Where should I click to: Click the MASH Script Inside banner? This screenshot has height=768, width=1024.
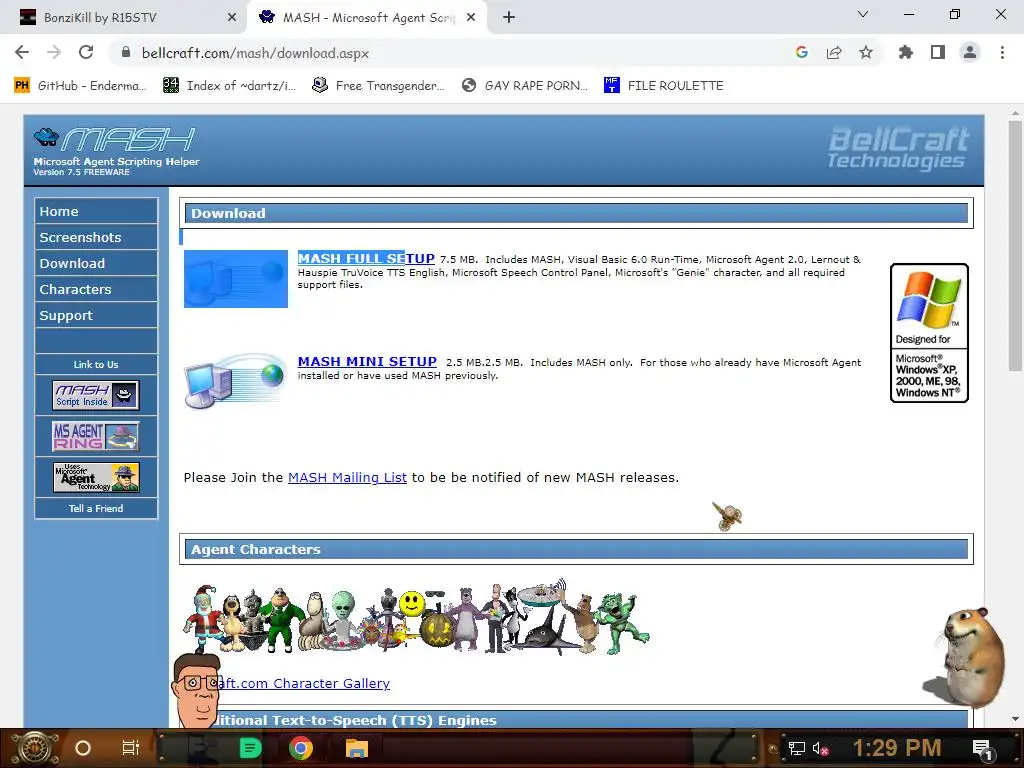(x=96, y=395)
